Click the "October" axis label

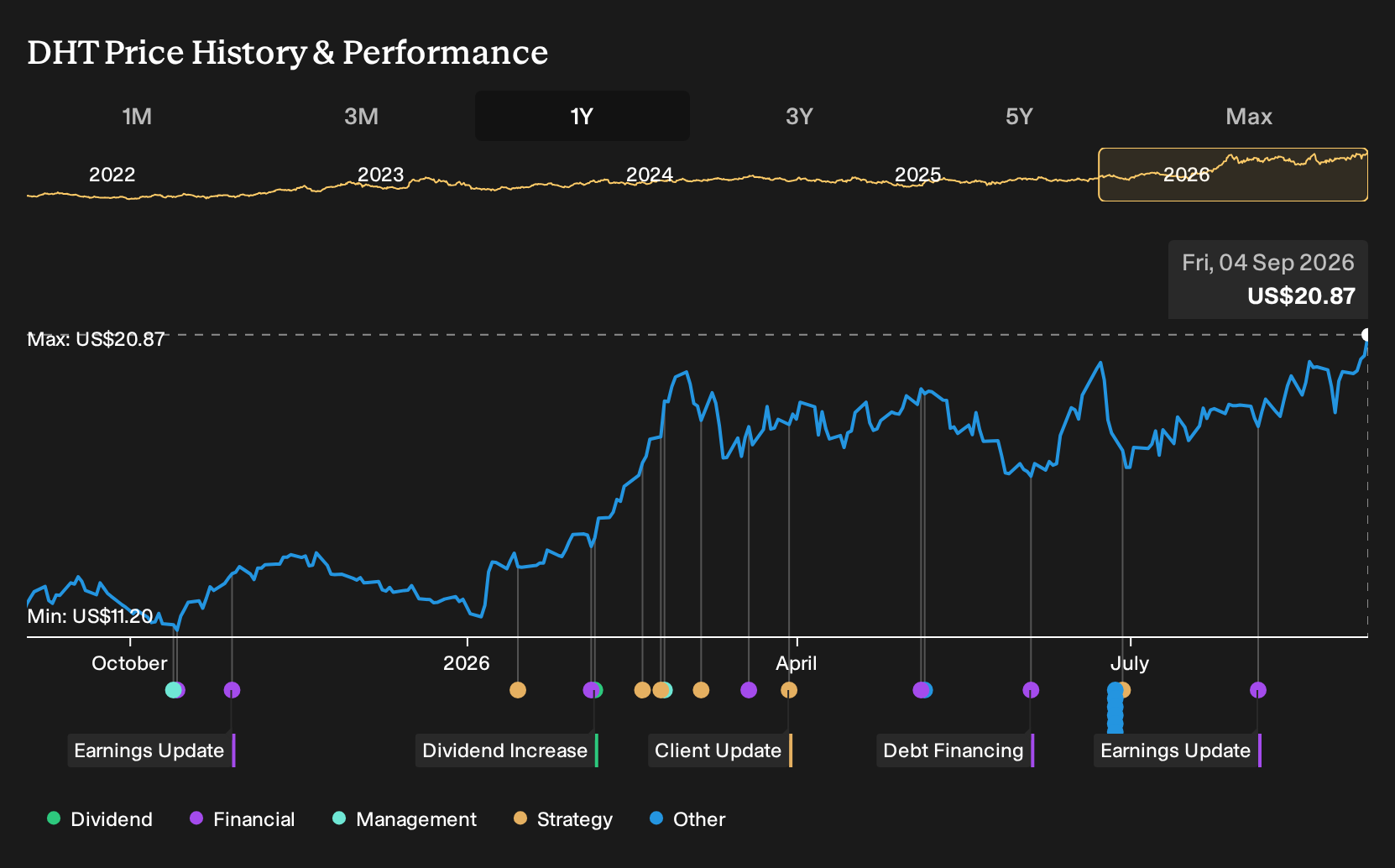pos(129,663)
